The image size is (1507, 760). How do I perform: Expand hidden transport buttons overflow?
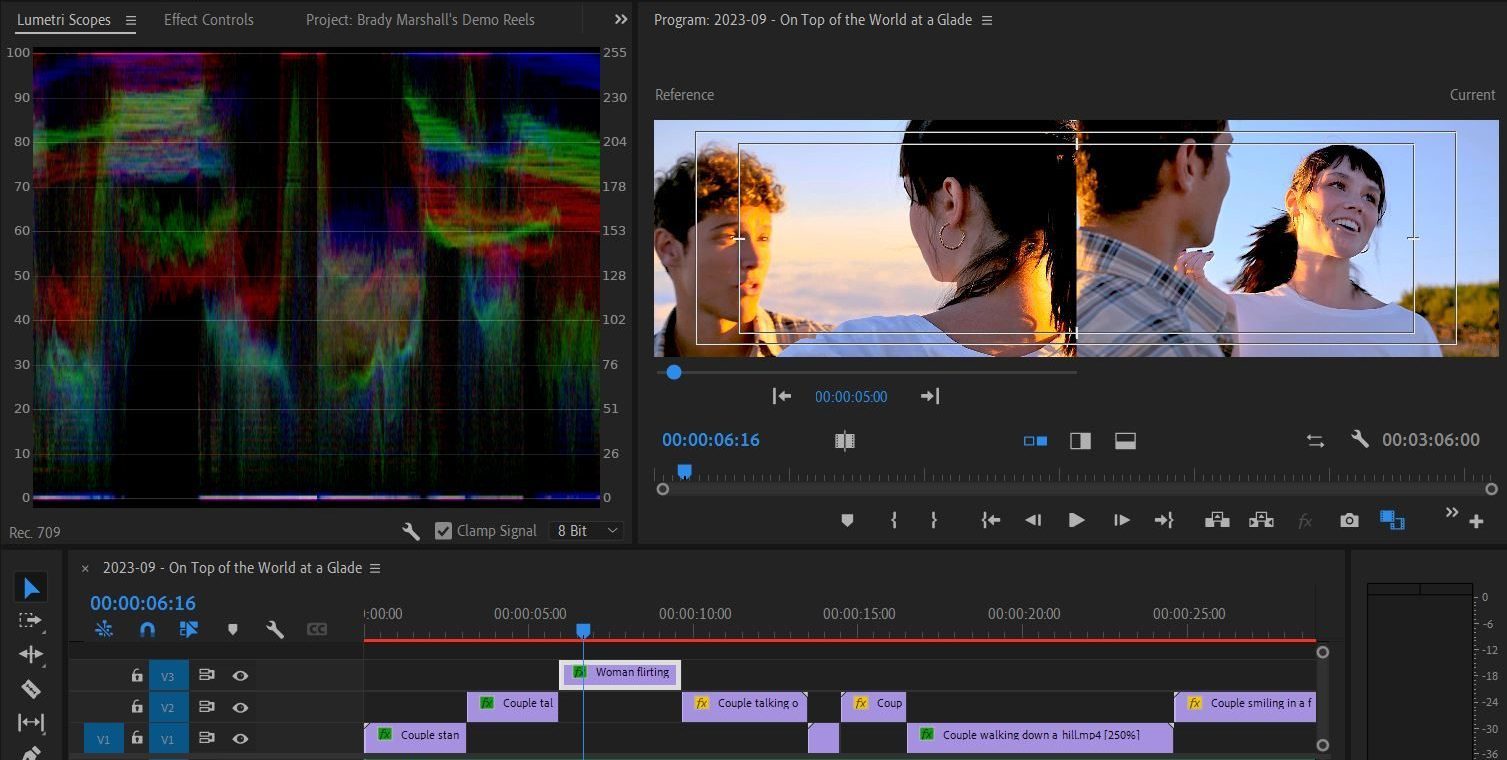(x=1451, y=514)
